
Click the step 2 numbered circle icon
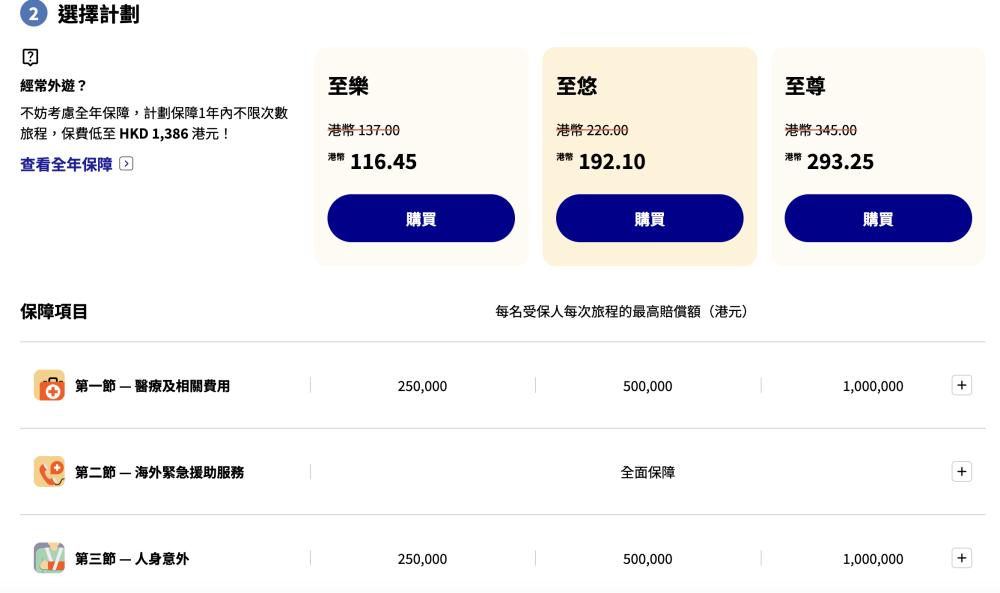34,13
